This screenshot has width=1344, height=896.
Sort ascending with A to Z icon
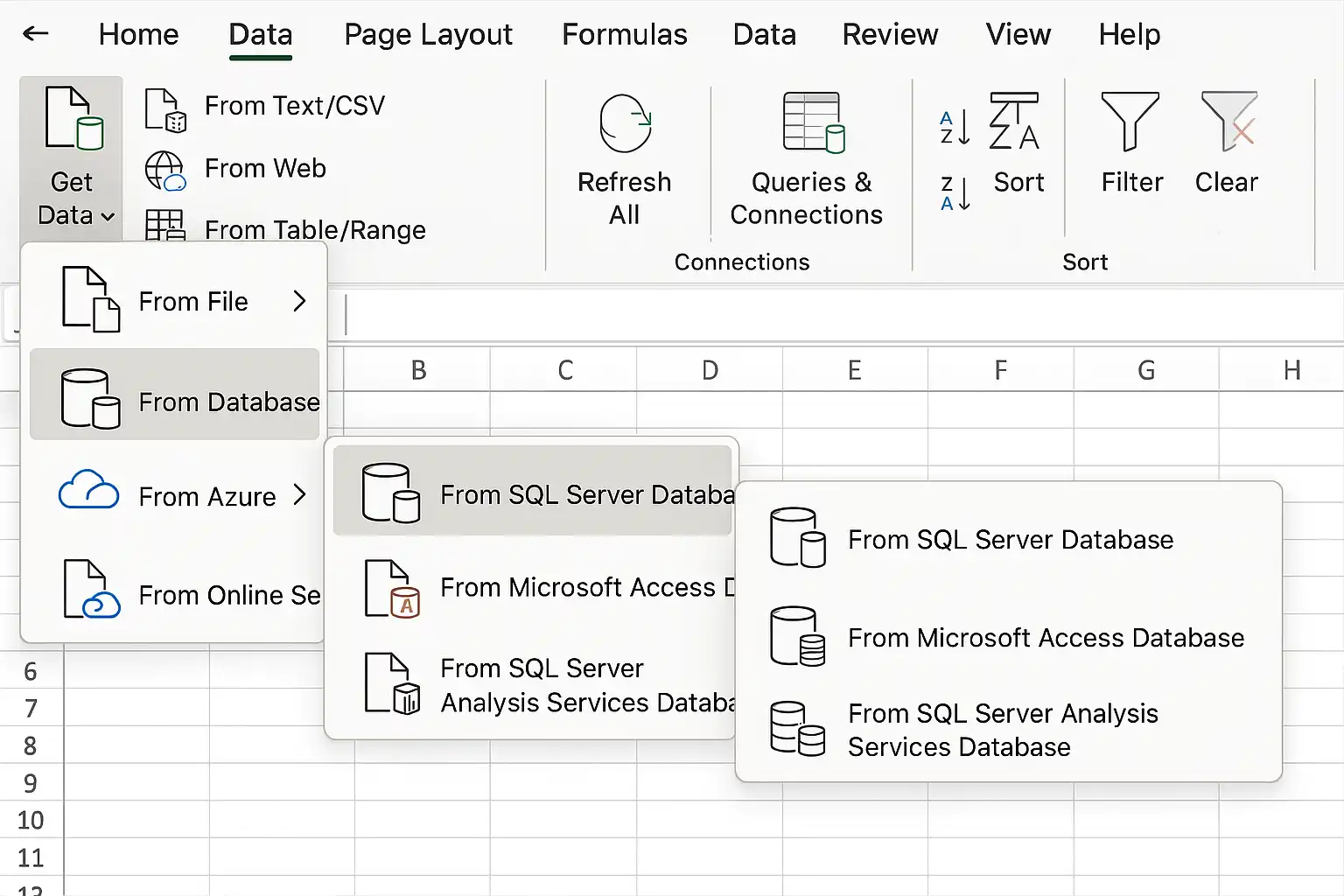[955, 128]
